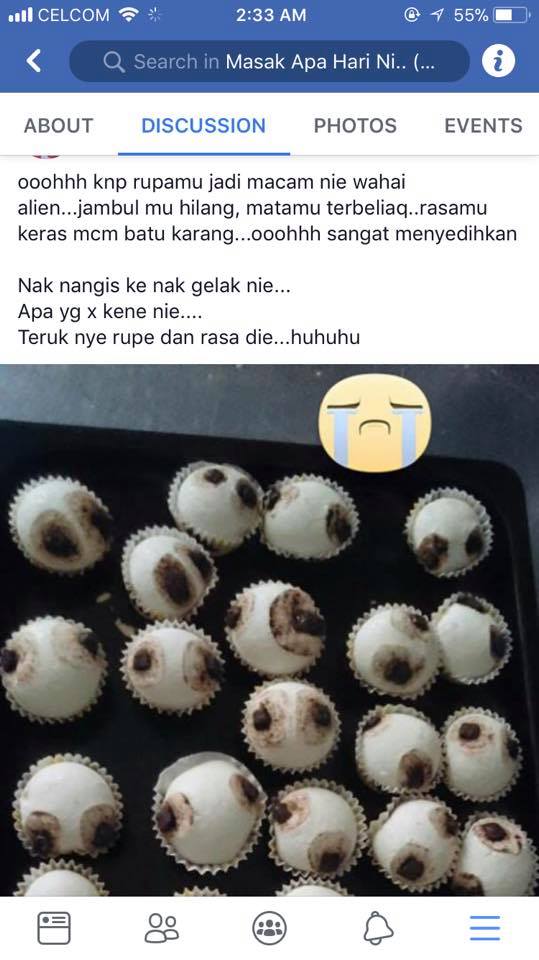Tap the Wi-Fi status icon
The image size is (539, 960).
point(129,15)
